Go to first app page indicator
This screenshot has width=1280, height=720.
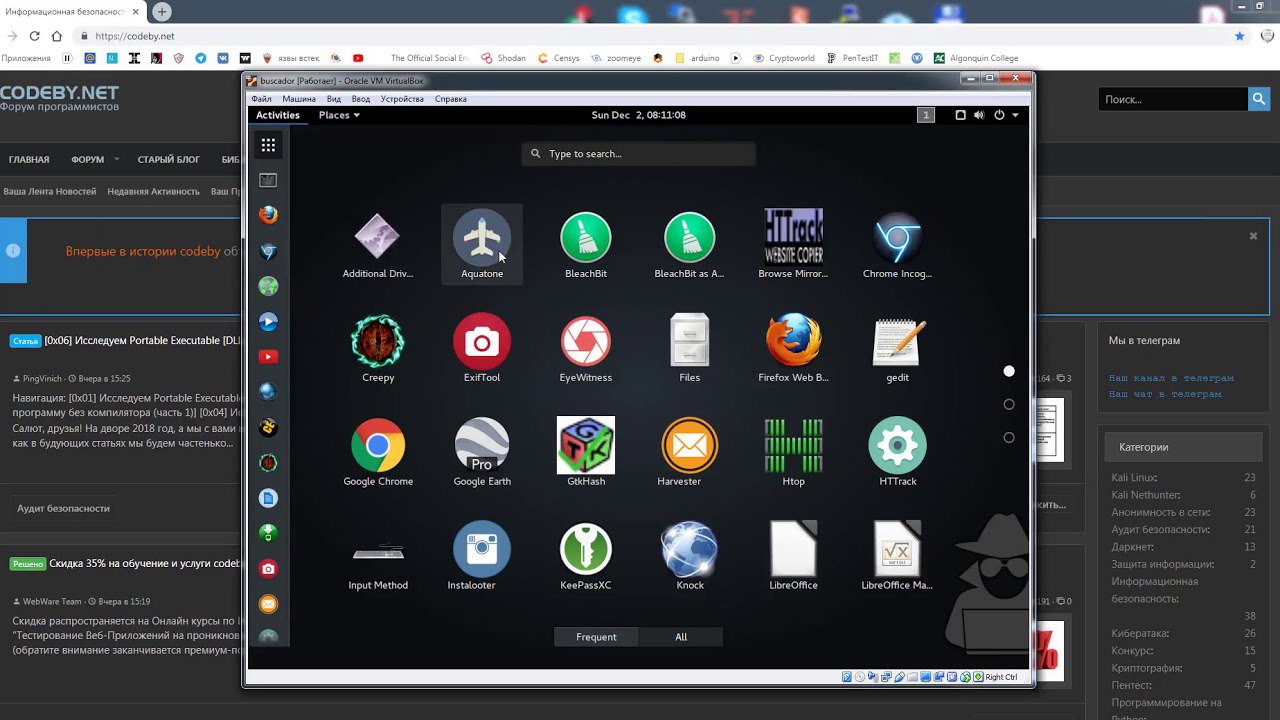click(x=1009, y=371)
